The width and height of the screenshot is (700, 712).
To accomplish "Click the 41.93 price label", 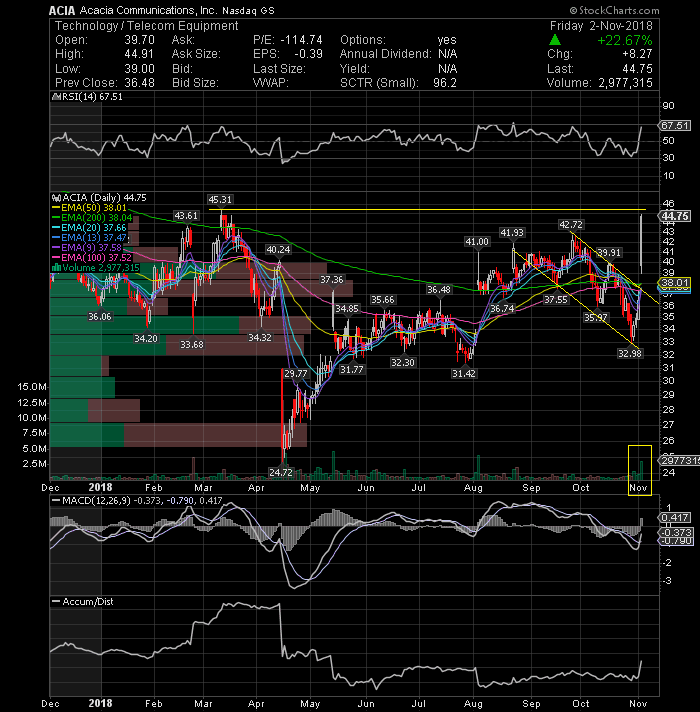I will [x=512, y=232].
